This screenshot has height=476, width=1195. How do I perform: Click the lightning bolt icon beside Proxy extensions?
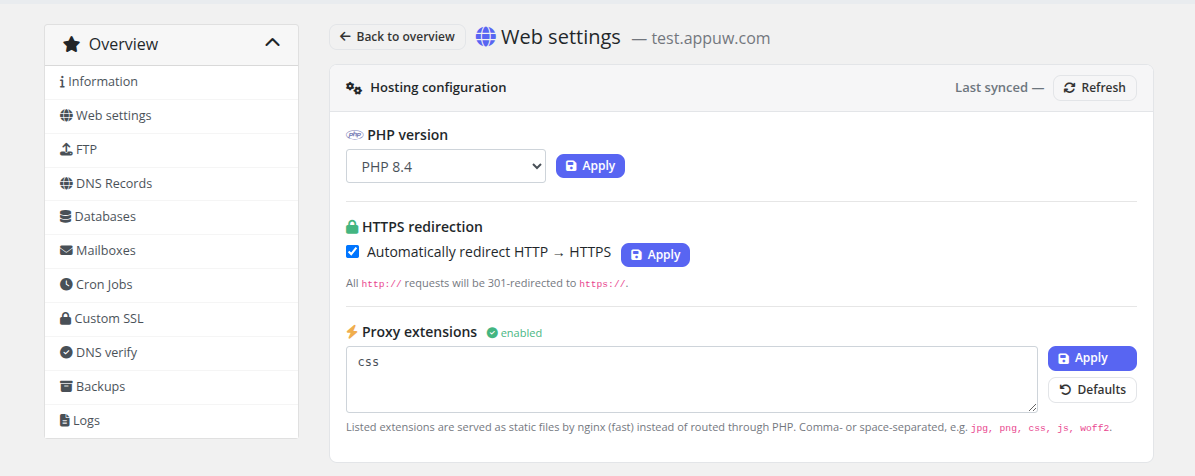(351, 332)
